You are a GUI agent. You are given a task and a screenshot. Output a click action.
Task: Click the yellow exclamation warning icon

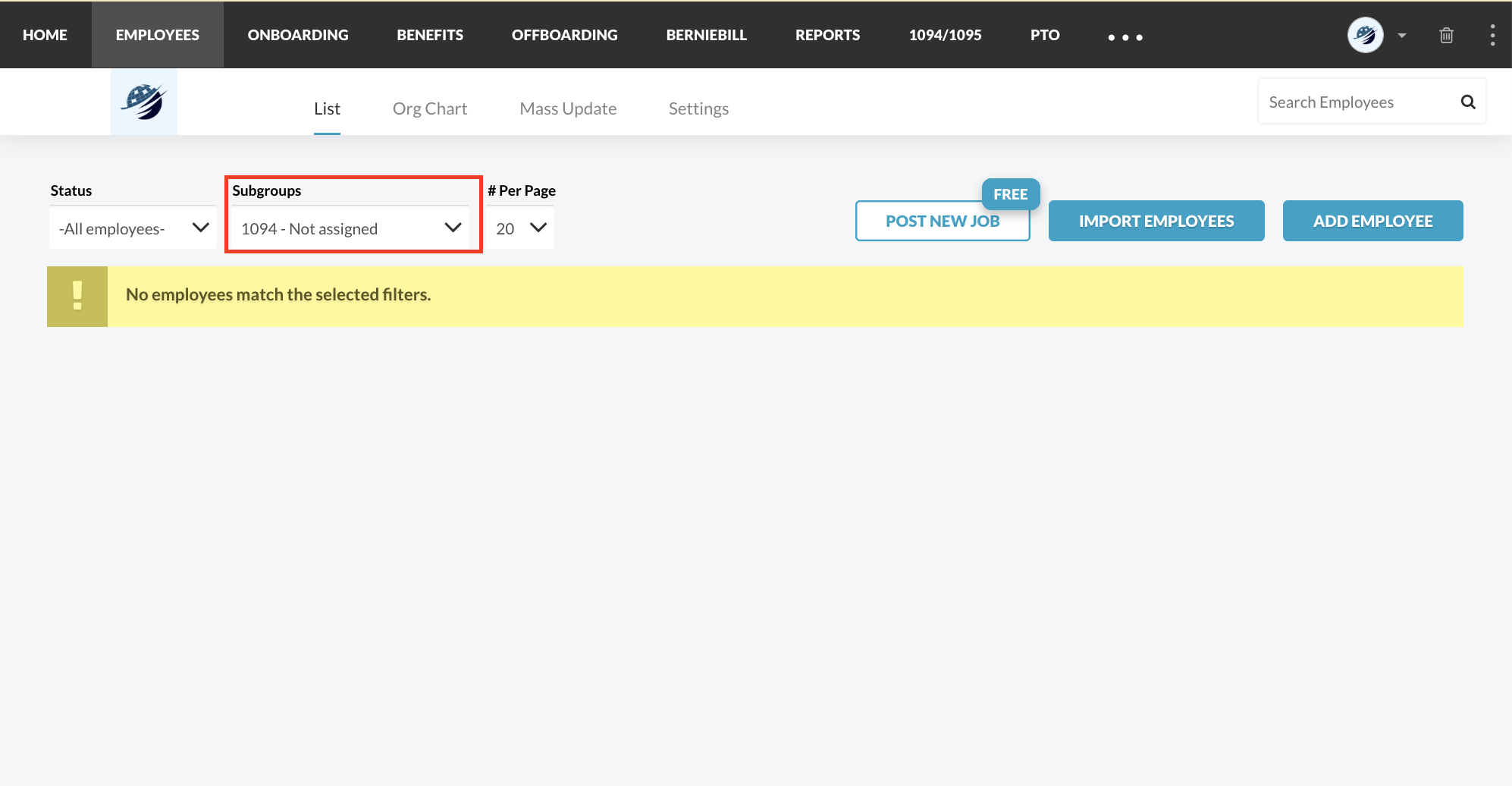click(x=77, y=297)
